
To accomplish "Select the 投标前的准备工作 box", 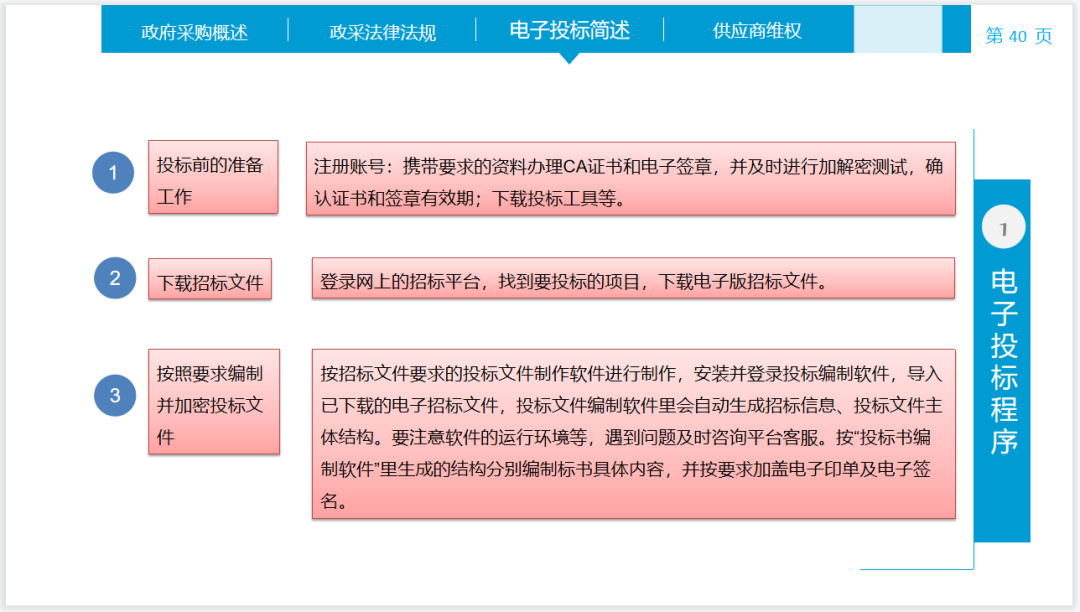I will coord(214,178).
